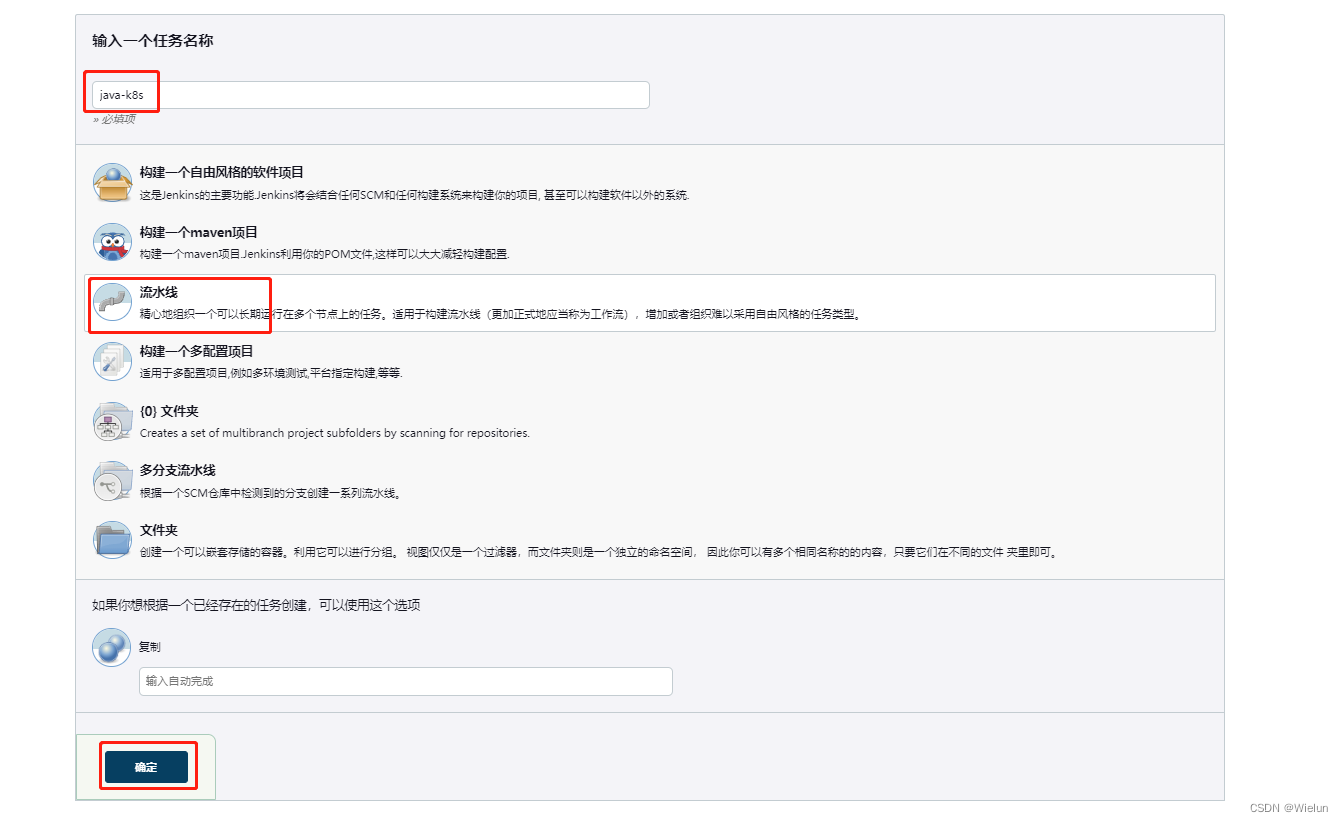Click the task name input containing java-k8s
The image size is (1343, 822).
click(371, 95)
